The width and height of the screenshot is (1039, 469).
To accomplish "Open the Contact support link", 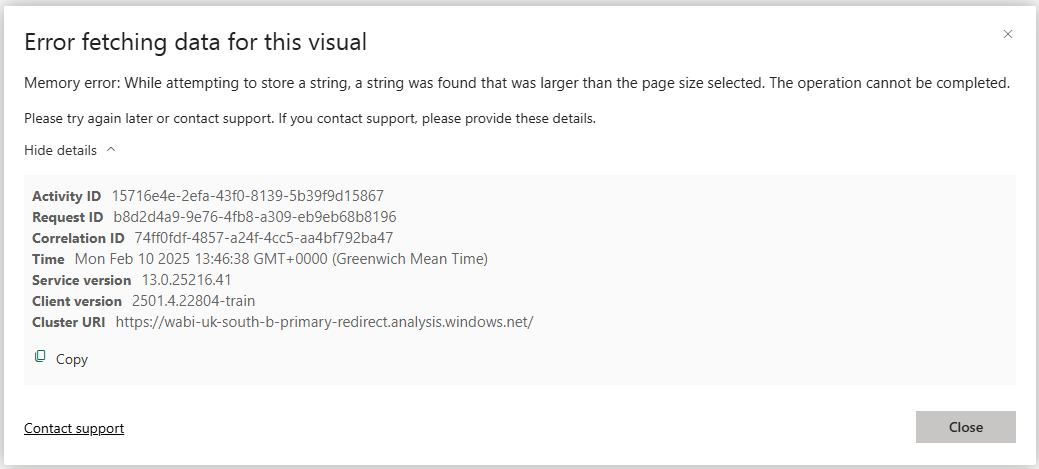I will click(x=74, y=428).
